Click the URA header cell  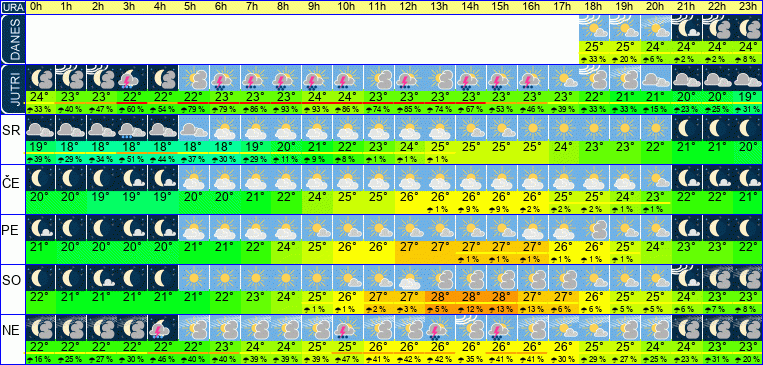13,7
